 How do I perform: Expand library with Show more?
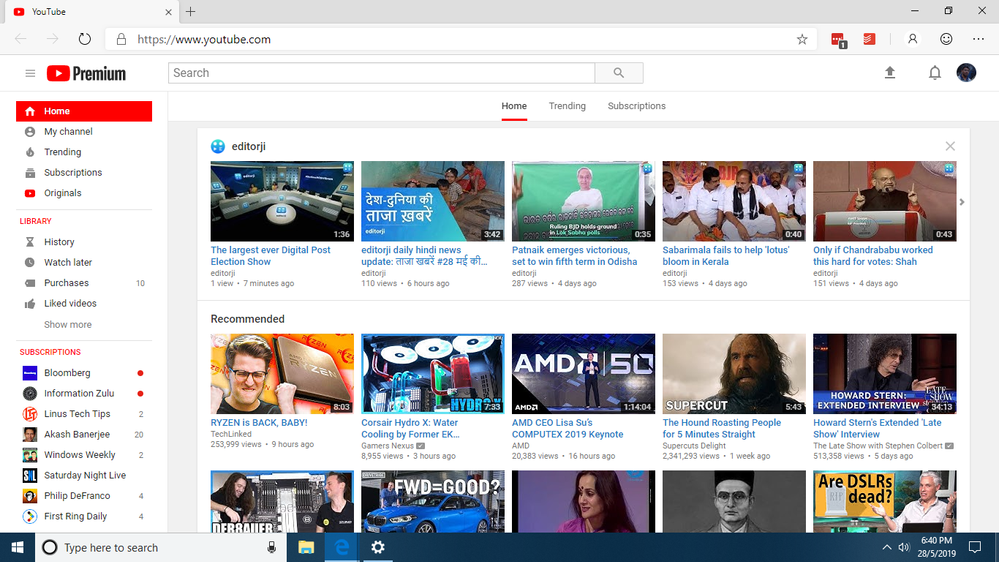pyautogui.click(x=68, y=324)
